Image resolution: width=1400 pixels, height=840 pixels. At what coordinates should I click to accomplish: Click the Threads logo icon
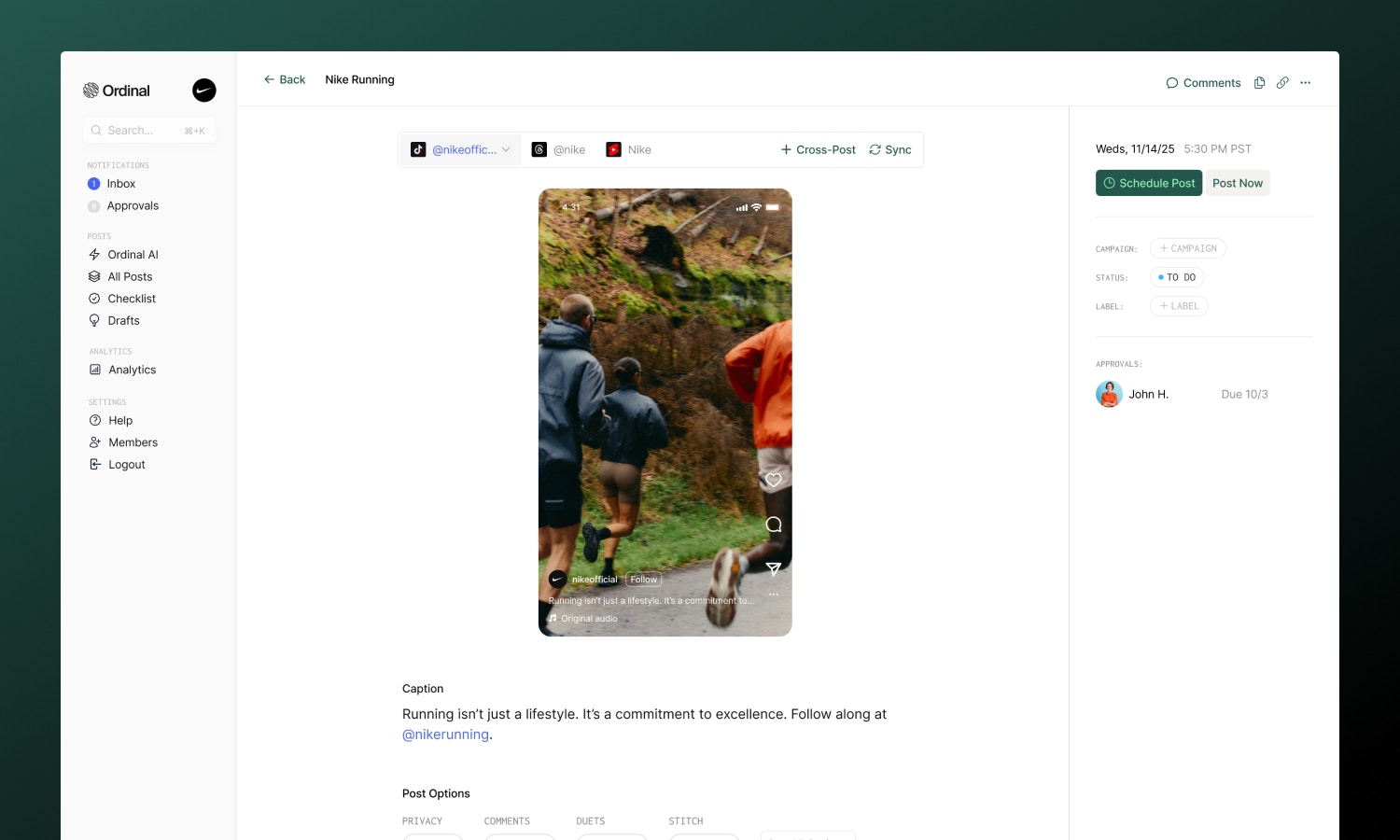(539, 149)
